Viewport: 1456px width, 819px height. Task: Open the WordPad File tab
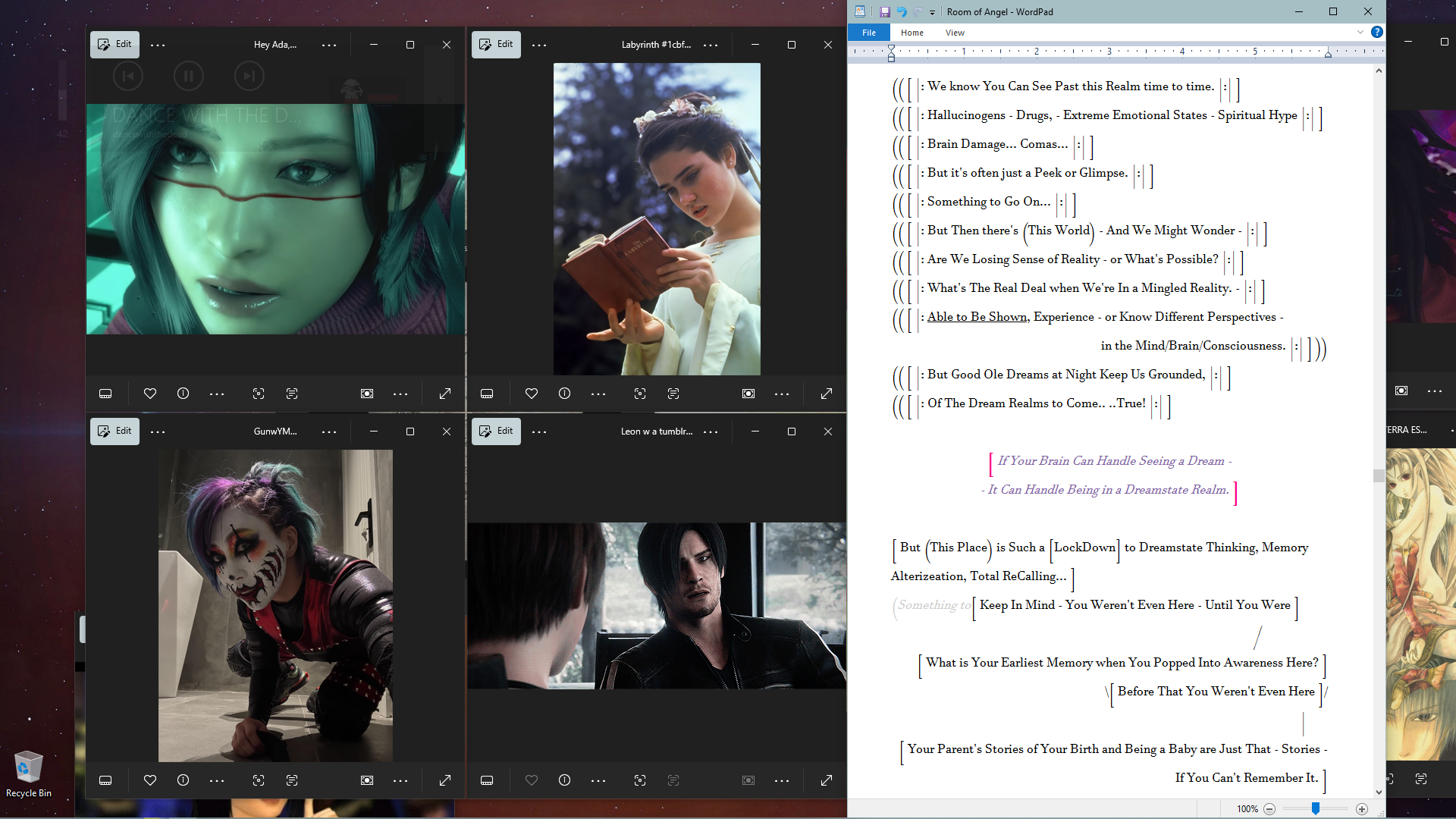click(x=869, y=33)
